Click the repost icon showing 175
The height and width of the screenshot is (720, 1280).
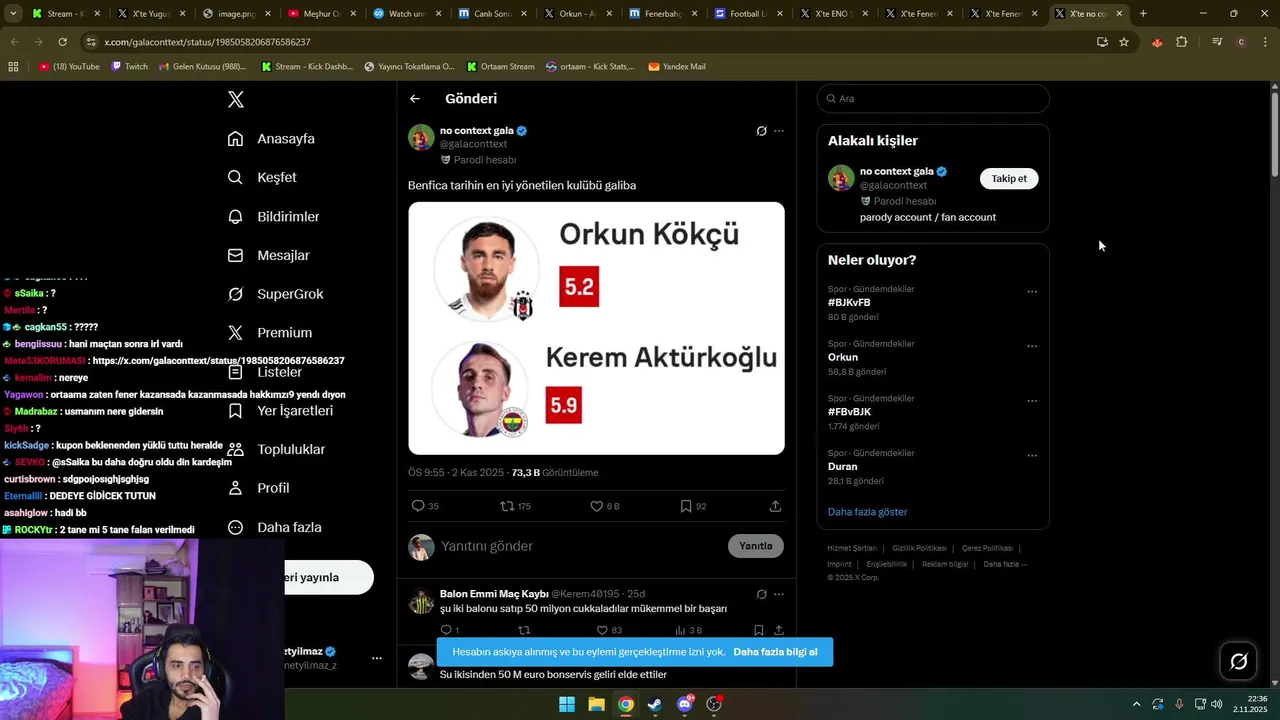point(507,506)
